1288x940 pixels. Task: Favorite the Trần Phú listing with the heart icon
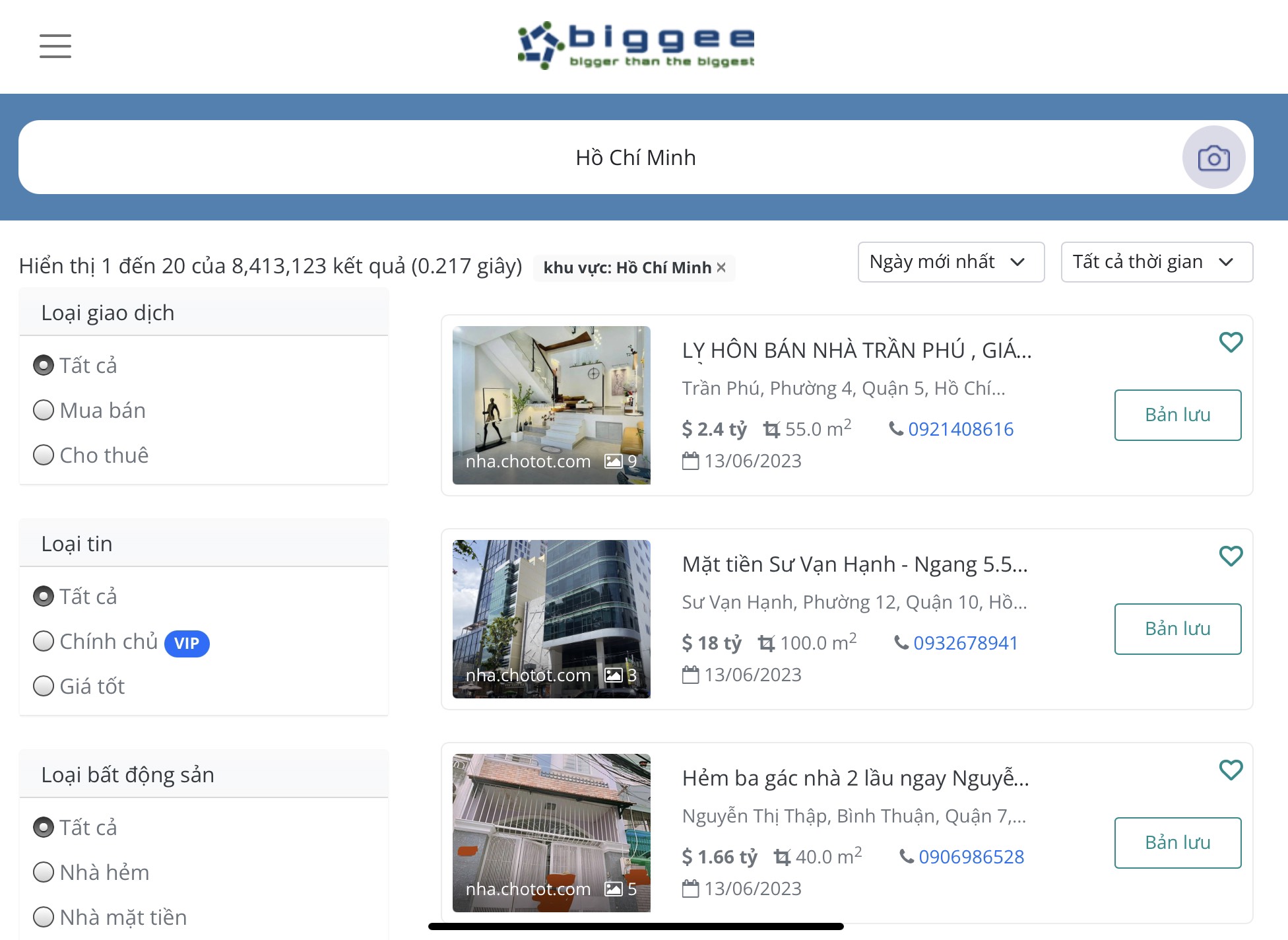click(x=1231, y=343)
